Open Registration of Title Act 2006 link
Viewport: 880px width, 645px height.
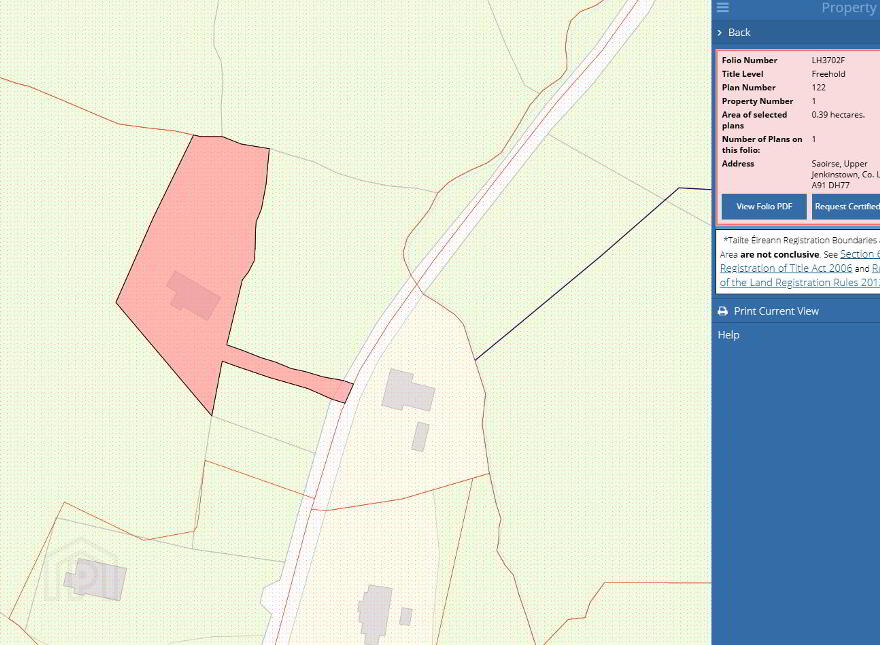(x=786, y=268)
